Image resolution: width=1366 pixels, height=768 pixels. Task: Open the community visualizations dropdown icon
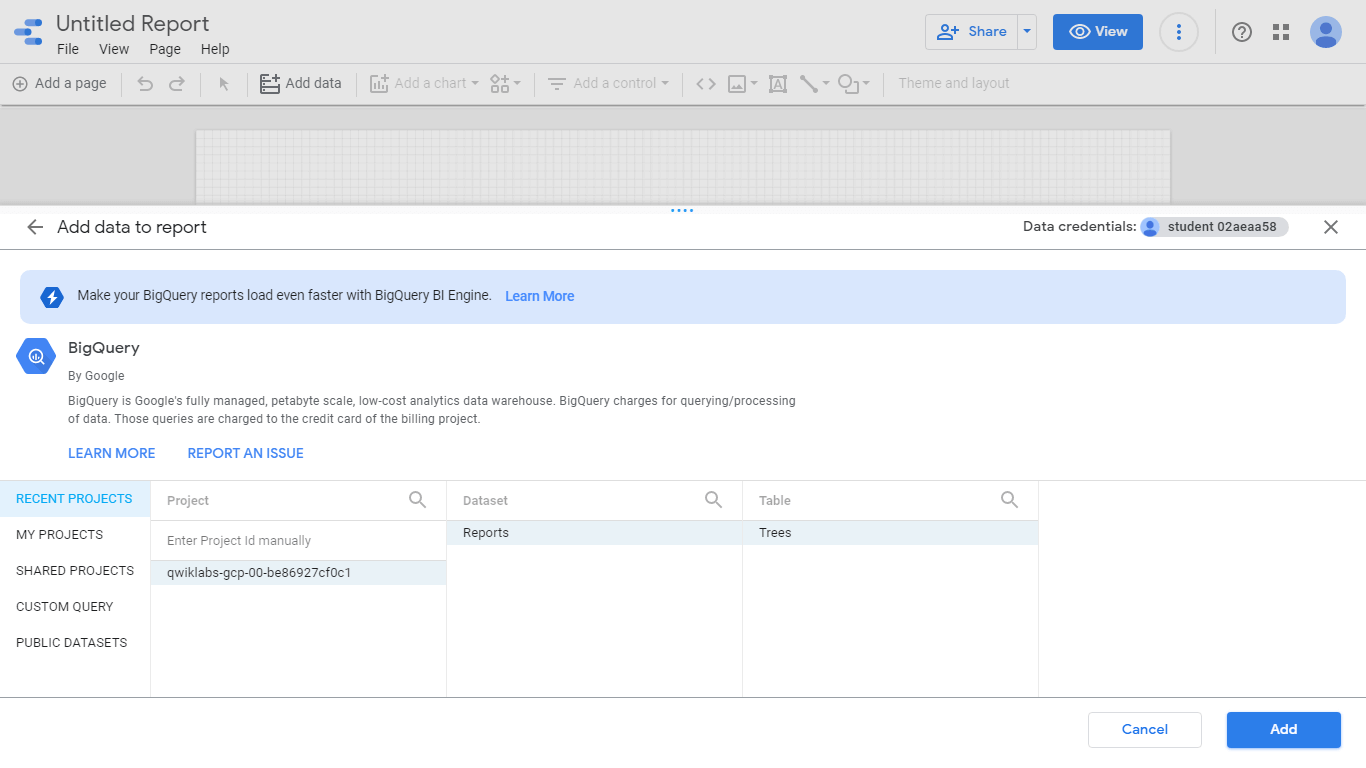click(505, 84)
